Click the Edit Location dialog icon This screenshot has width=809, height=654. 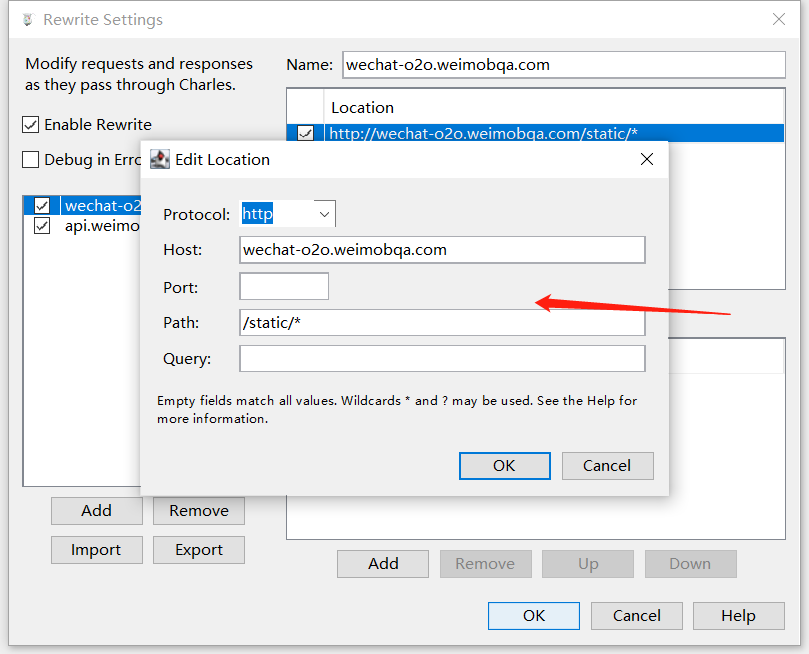pos(159,159)
